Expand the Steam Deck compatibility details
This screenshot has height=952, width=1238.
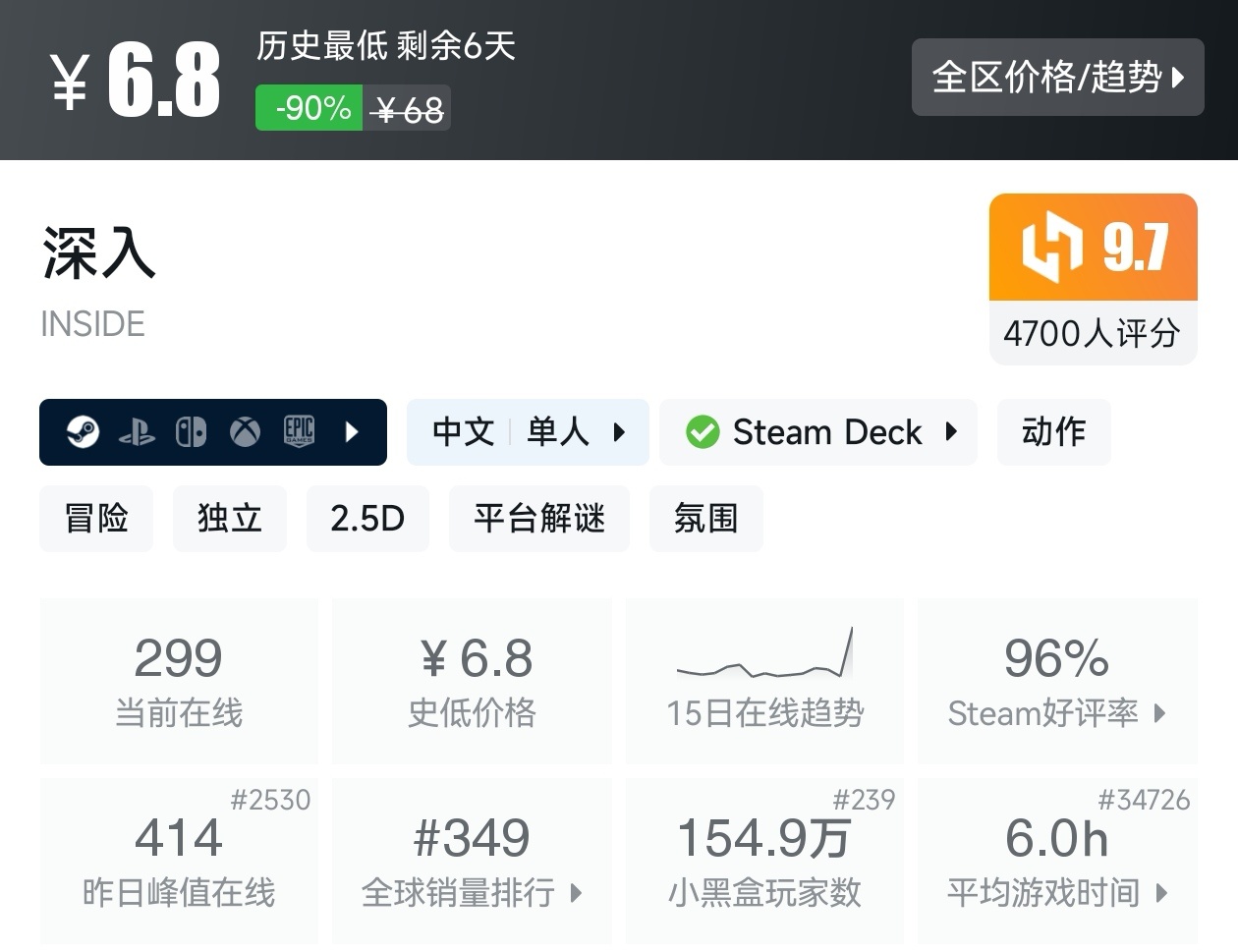click(x=949, y=432)
